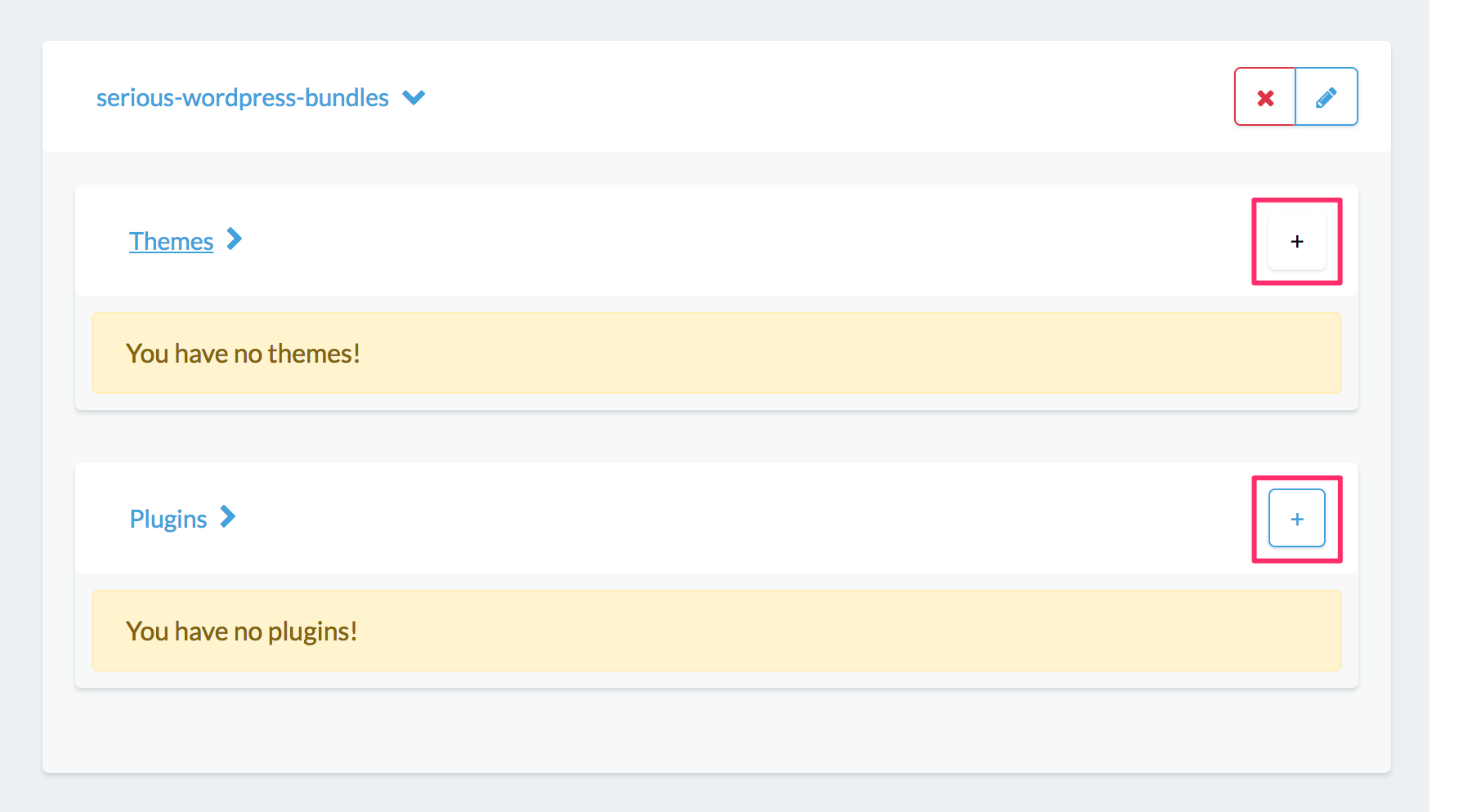Open the serious-wordpress-bundles title link
The width and height of the screenshot is (1463, 812).
click(243, 98)
